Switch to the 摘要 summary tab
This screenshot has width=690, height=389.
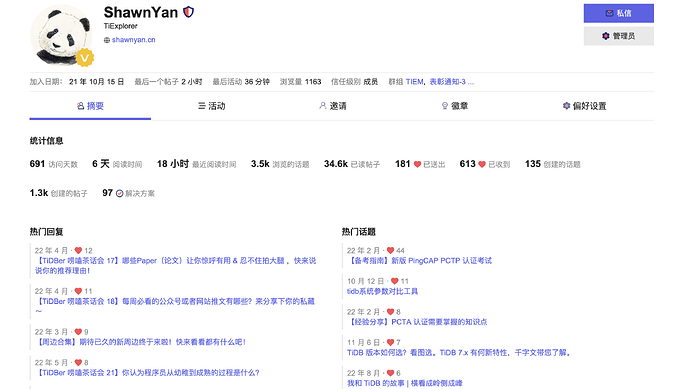(x=90, y=106)
